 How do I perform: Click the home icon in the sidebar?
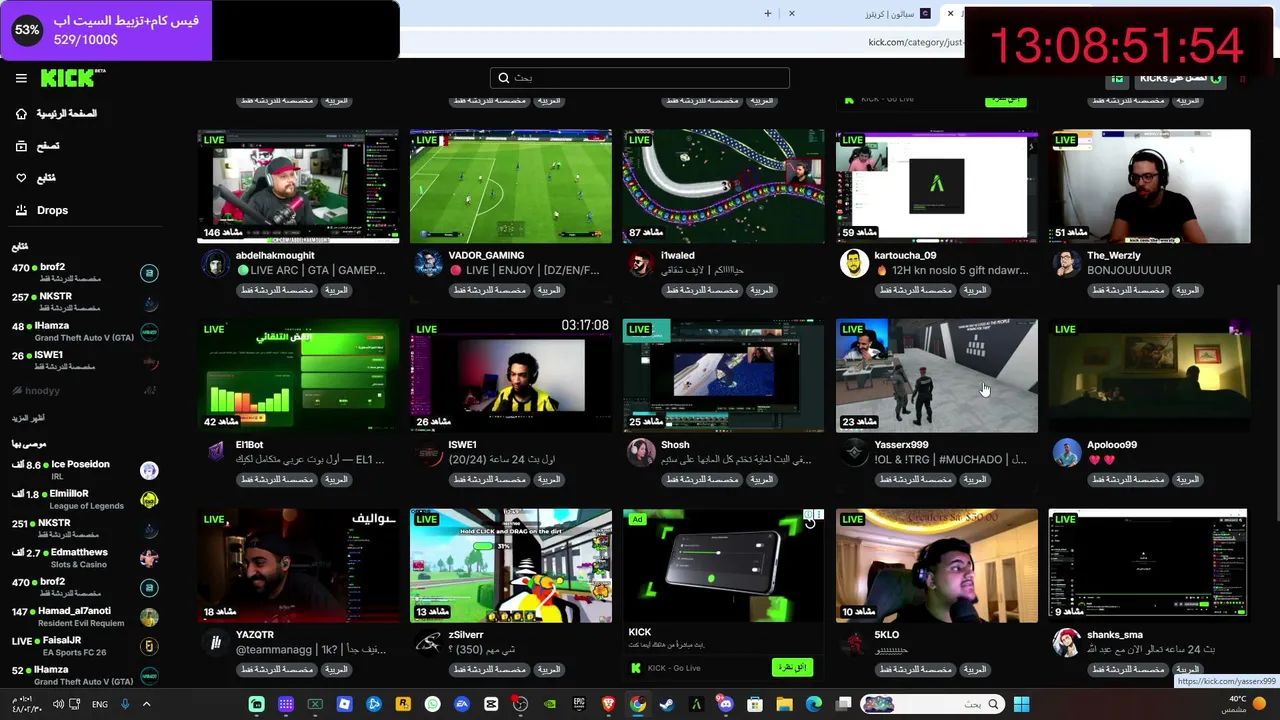tap(21, 114)
